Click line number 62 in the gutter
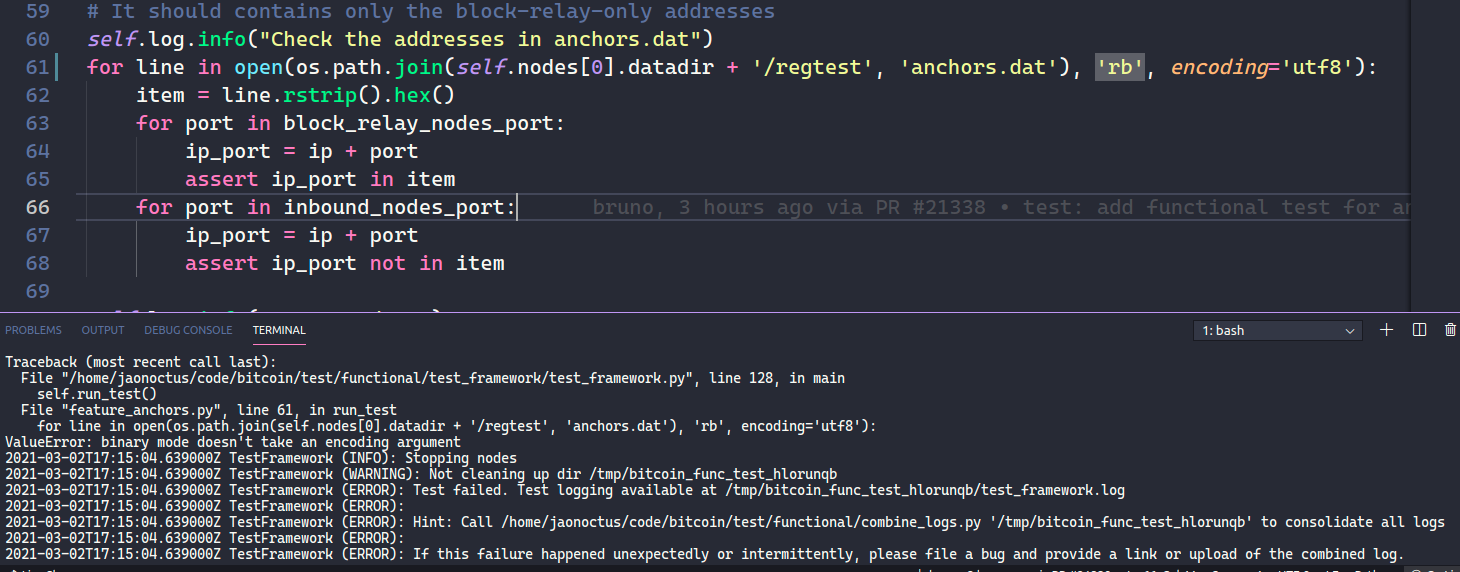The width and height of the screenshot is (1460, 572). 37,96
